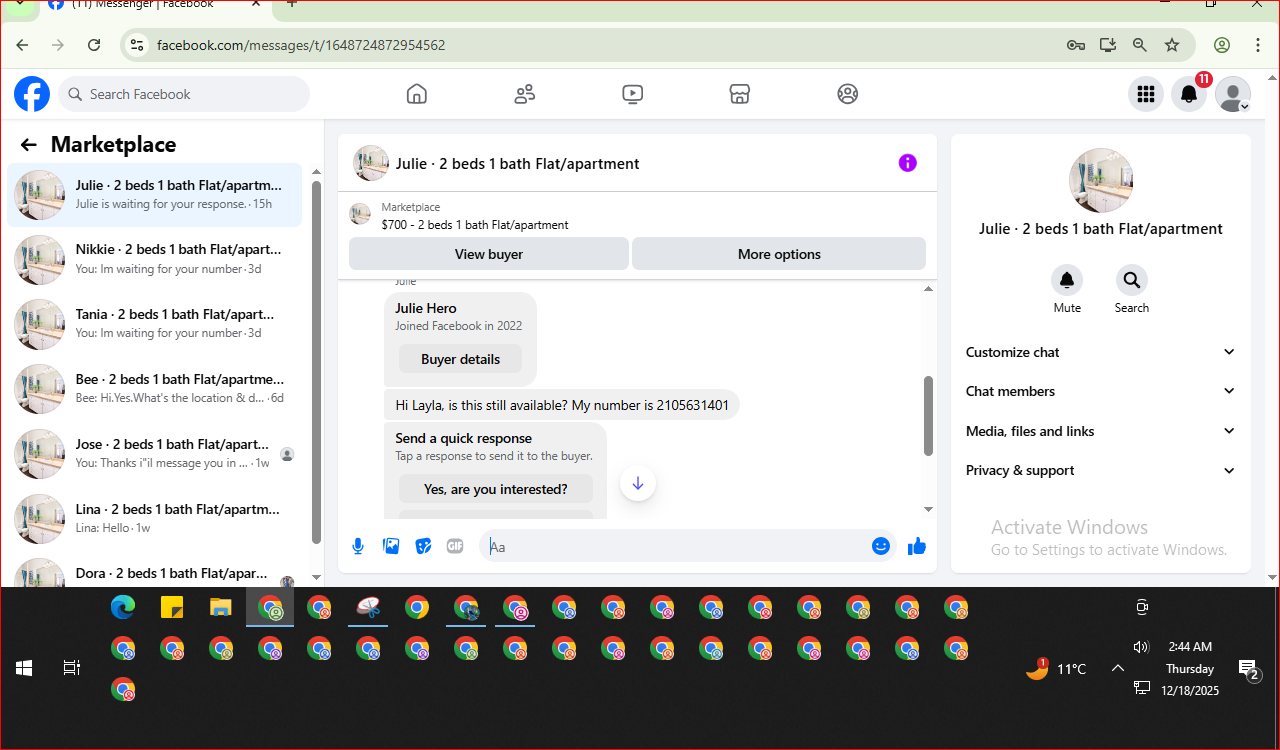Open Windows Start menu
The width and height of the screenshot is (1280, 750).
coord(24,668)
